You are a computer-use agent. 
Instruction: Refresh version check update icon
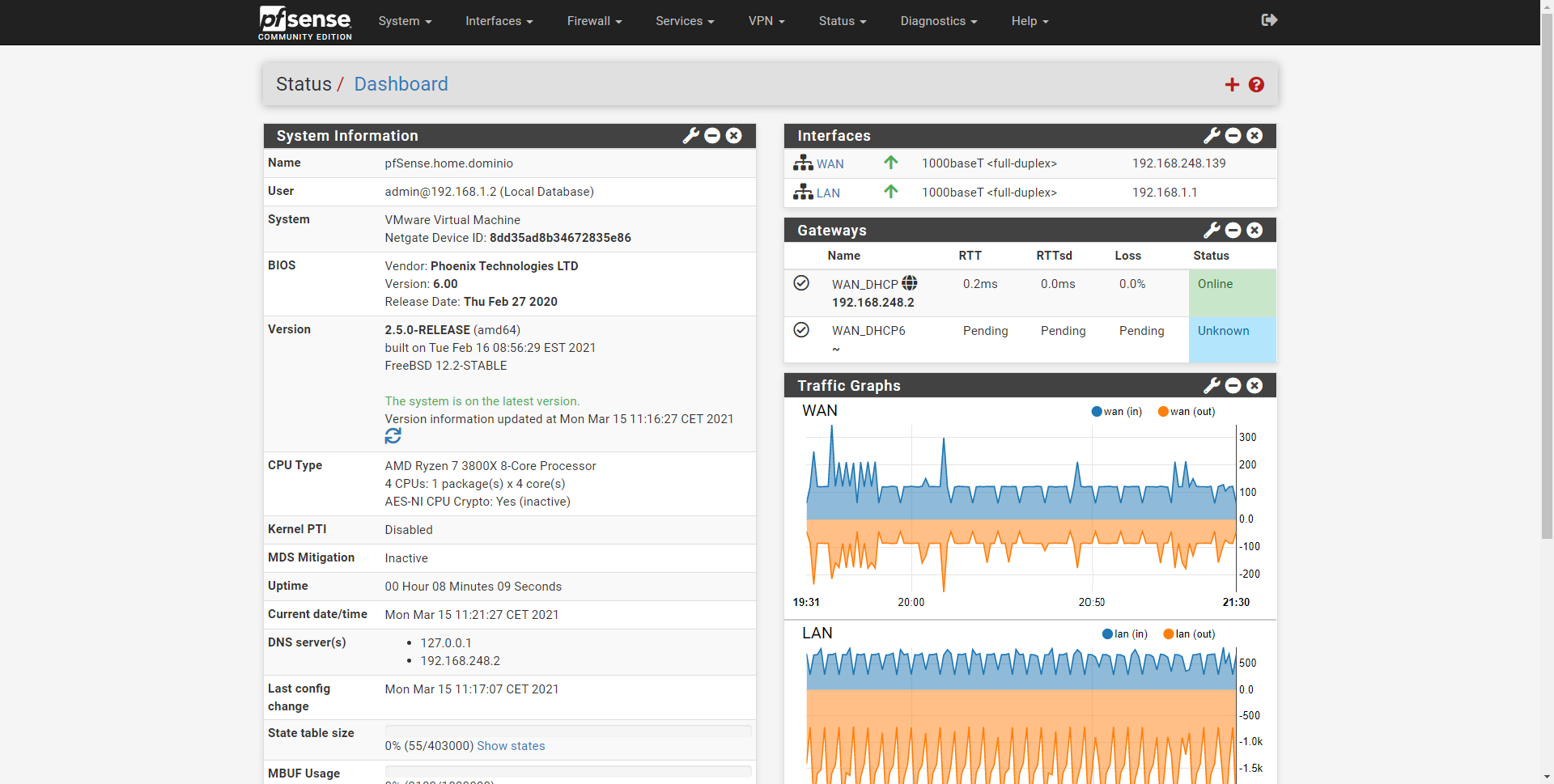click(393, 437)
